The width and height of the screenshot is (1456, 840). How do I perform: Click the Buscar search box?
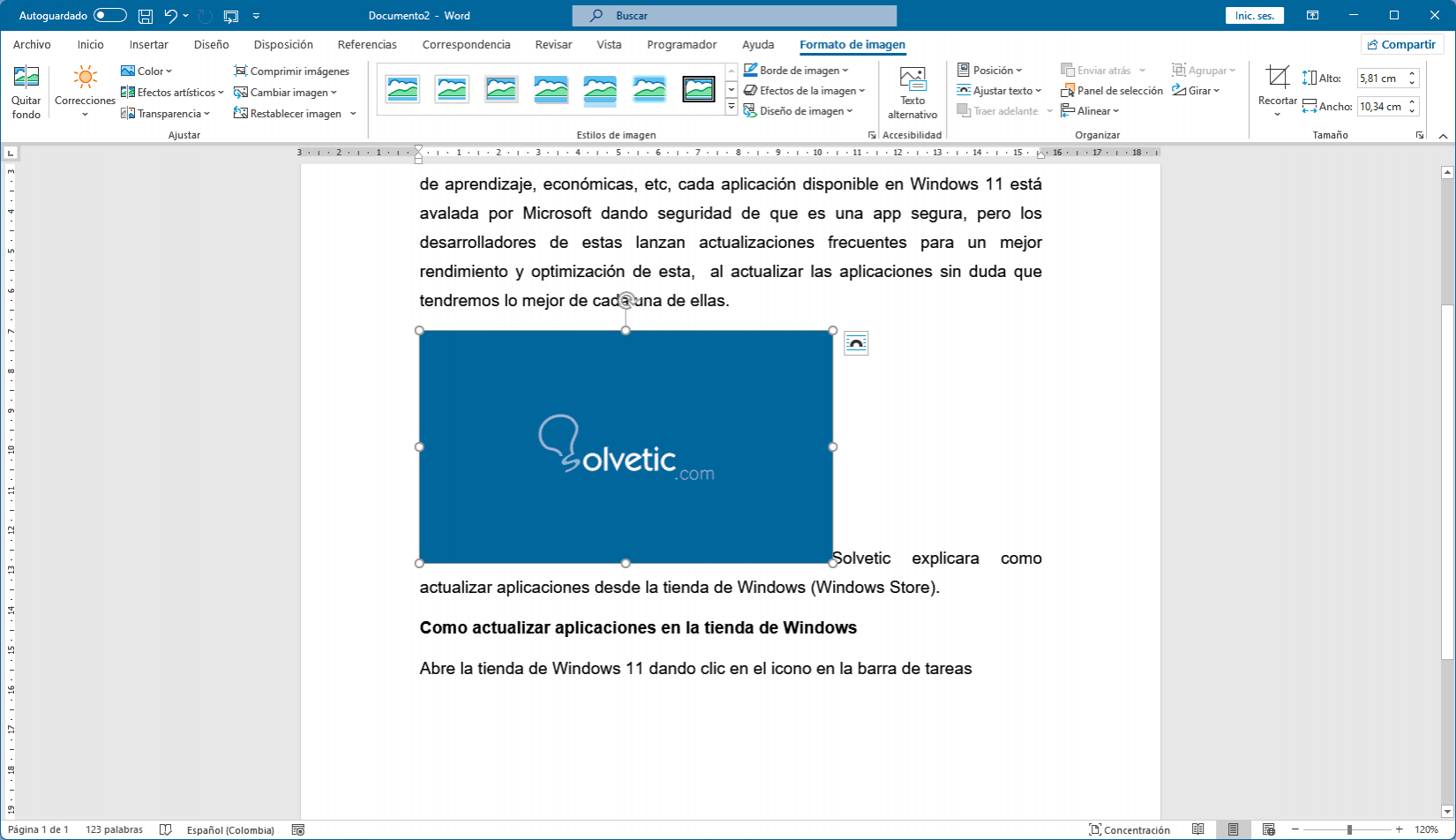click(734, 16)
